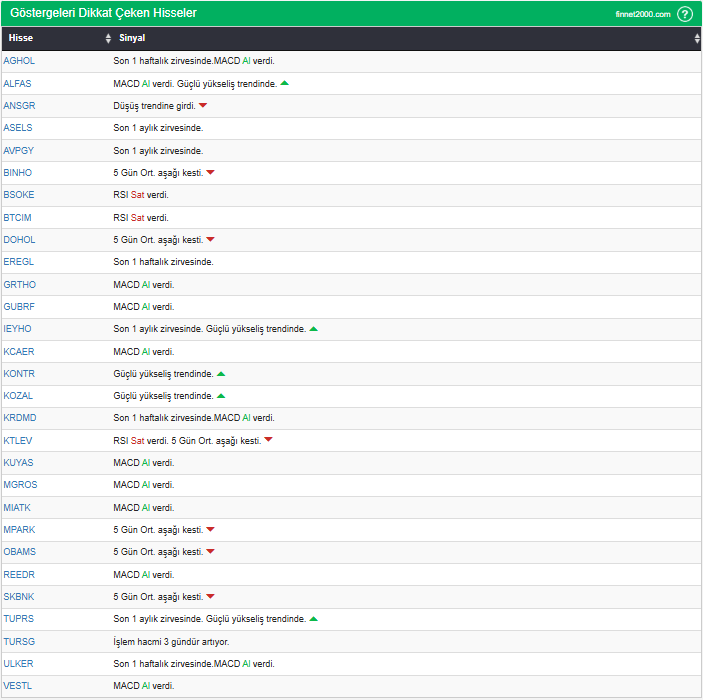This screenshot has height=700, width=703.
Task: Select the EREGL stock symbol
Action: click(18, 262)
